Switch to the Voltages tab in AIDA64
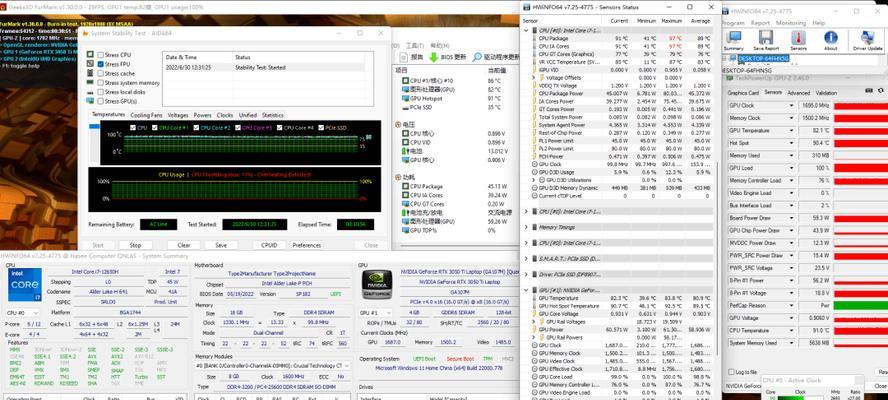 (x=178, y=115)
